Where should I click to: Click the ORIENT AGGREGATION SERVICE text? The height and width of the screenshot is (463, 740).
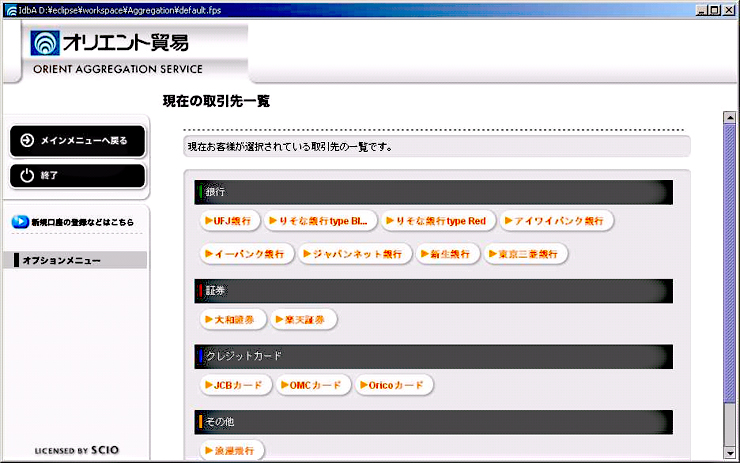click(x=118, y=69)
